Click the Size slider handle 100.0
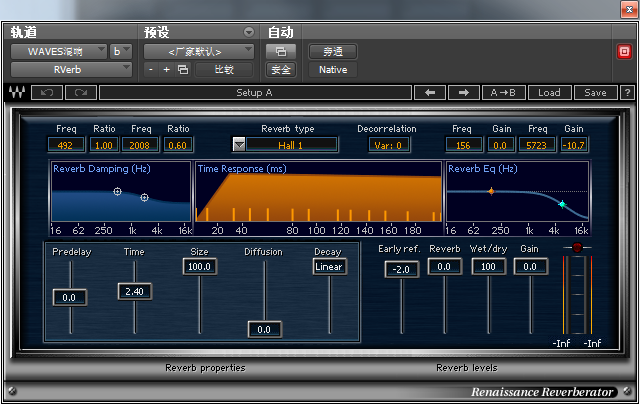 tap(200, 267)
